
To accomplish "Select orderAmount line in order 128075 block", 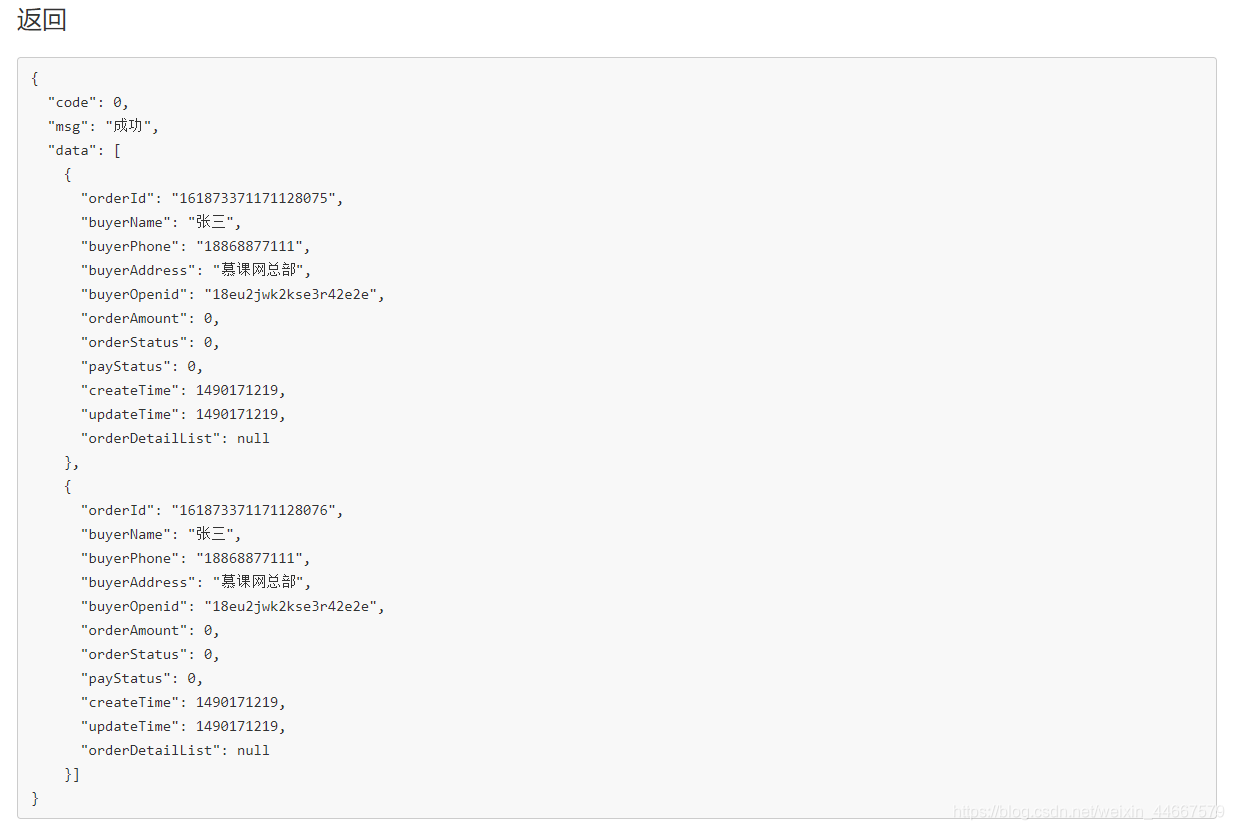I will [150, 318].
